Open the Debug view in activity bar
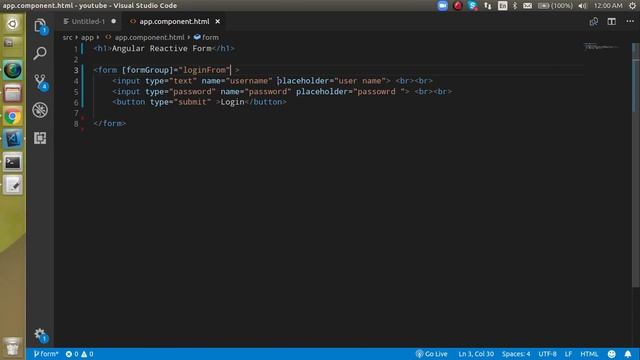Image resolution: width=640 pixels, height=360 pixels. pyautogui.click(x=40, y=110)
